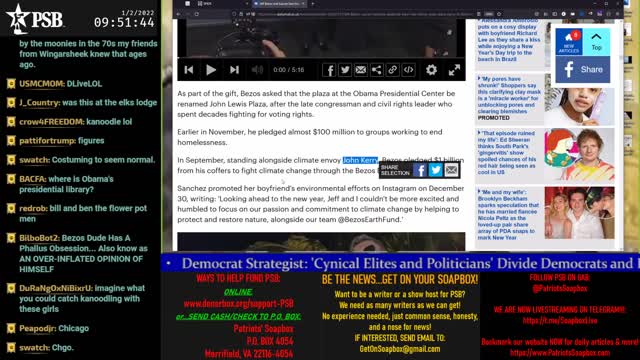Click the scrolling Democrat Strategist headline ticker

pos(400,263)
